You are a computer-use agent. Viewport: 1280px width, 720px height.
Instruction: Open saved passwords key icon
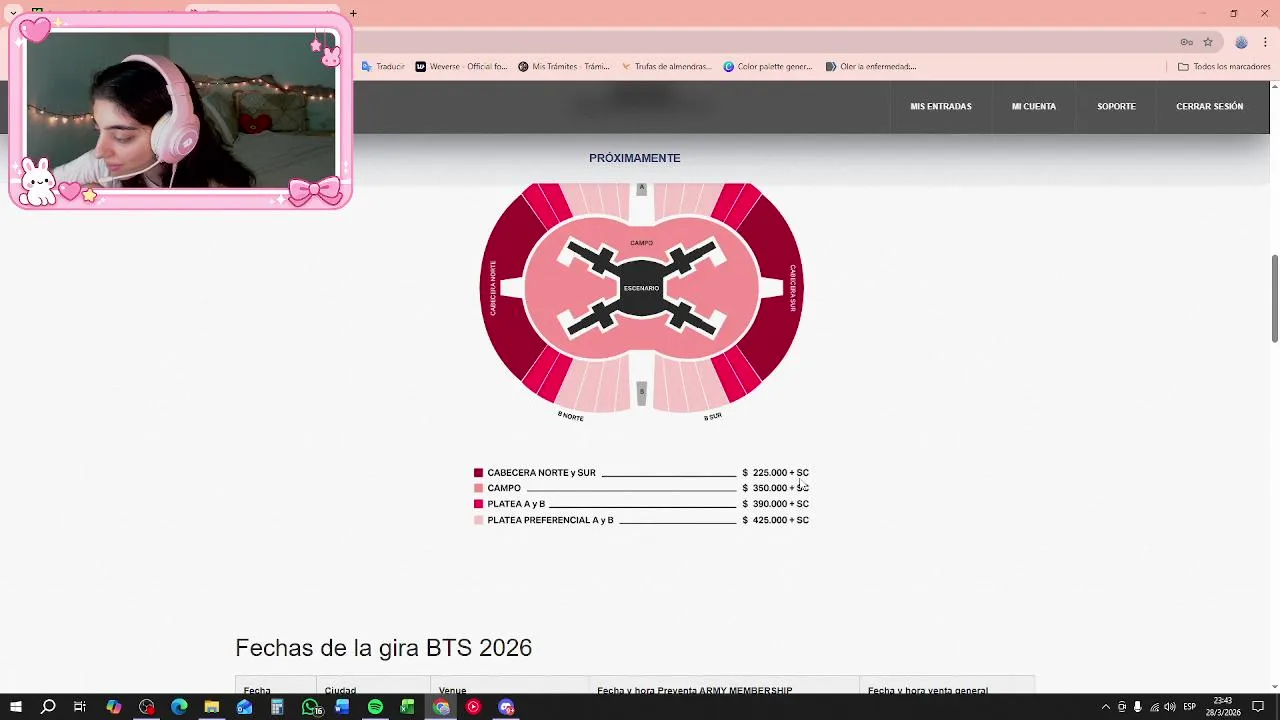1186,42
